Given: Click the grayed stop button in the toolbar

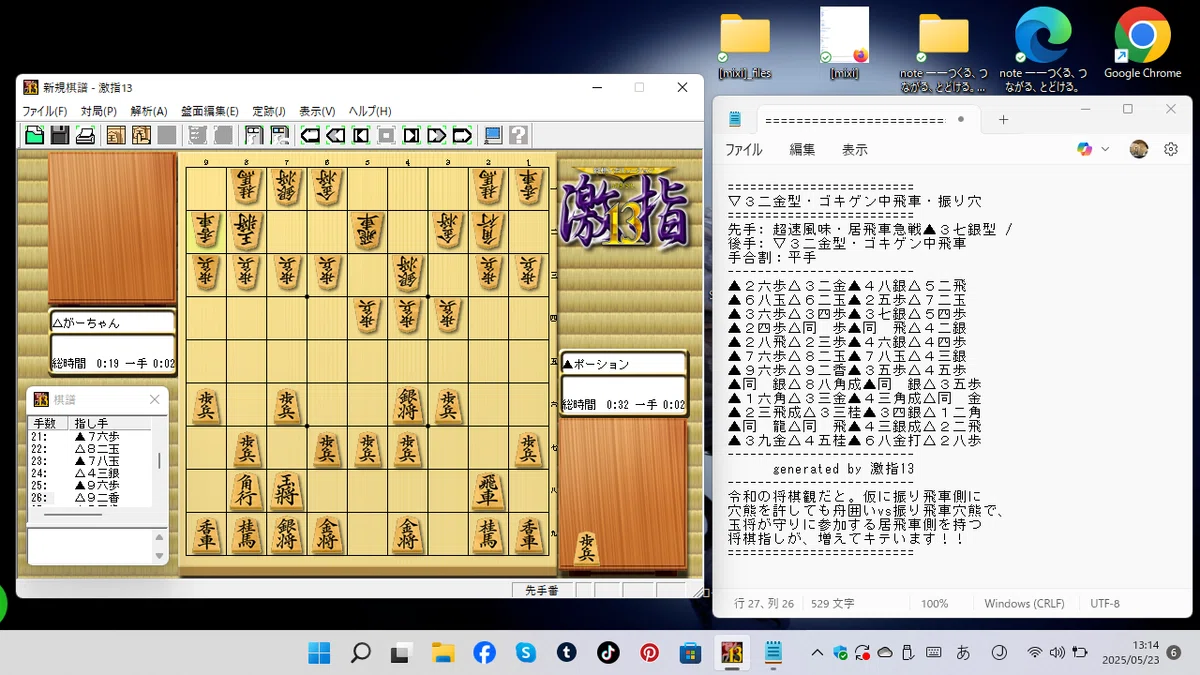Looking at the screenshot, I should [386, 135].
